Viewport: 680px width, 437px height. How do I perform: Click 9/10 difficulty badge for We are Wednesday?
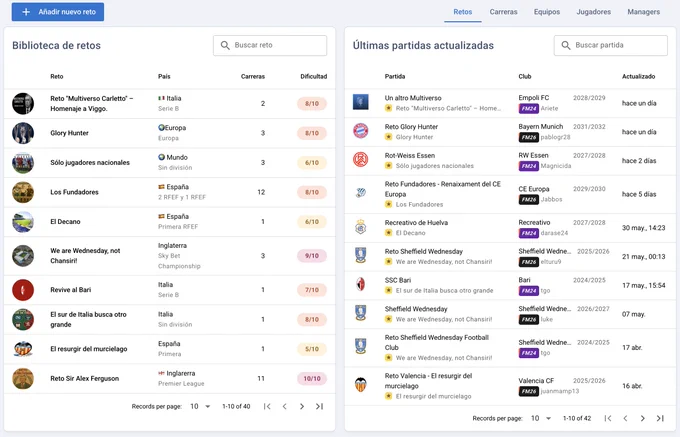tap(312, 256)
